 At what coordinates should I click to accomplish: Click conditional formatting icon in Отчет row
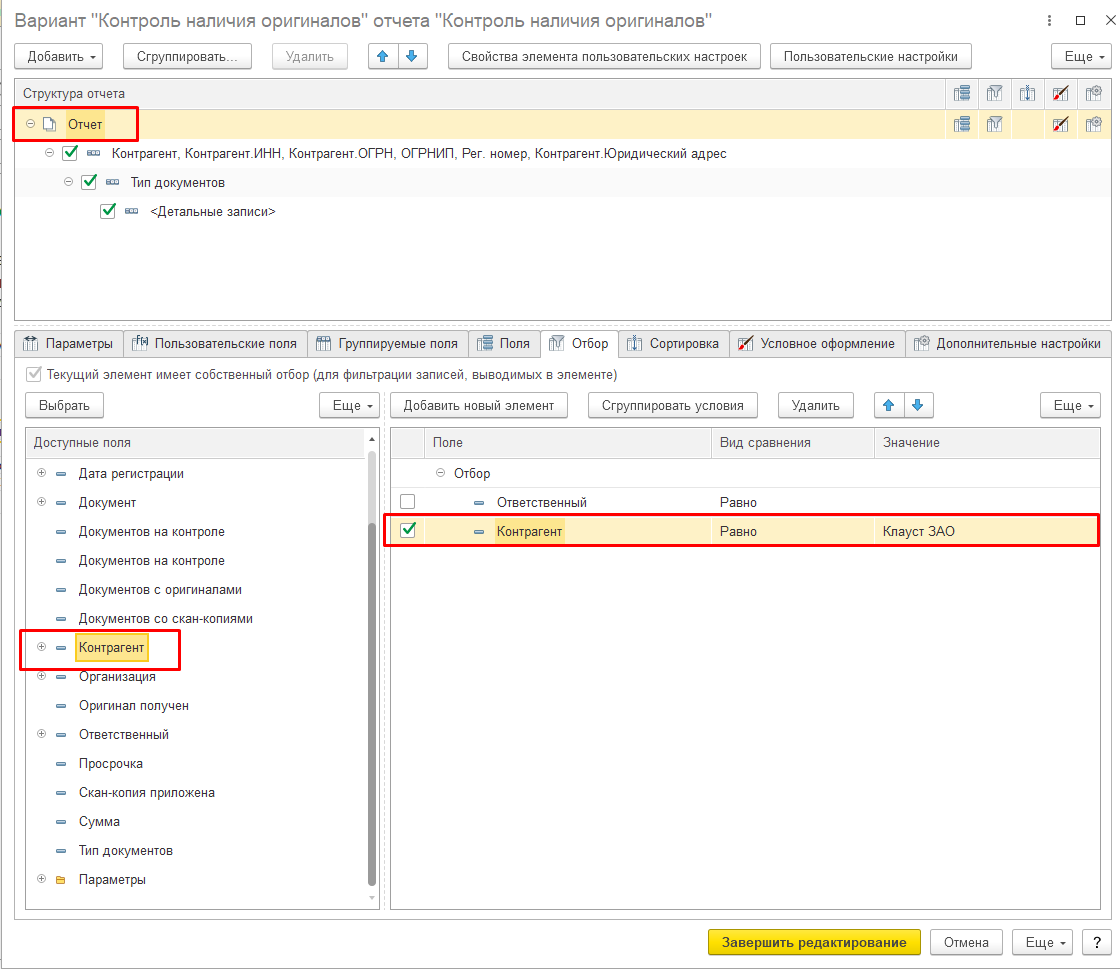coord(1061,124)
